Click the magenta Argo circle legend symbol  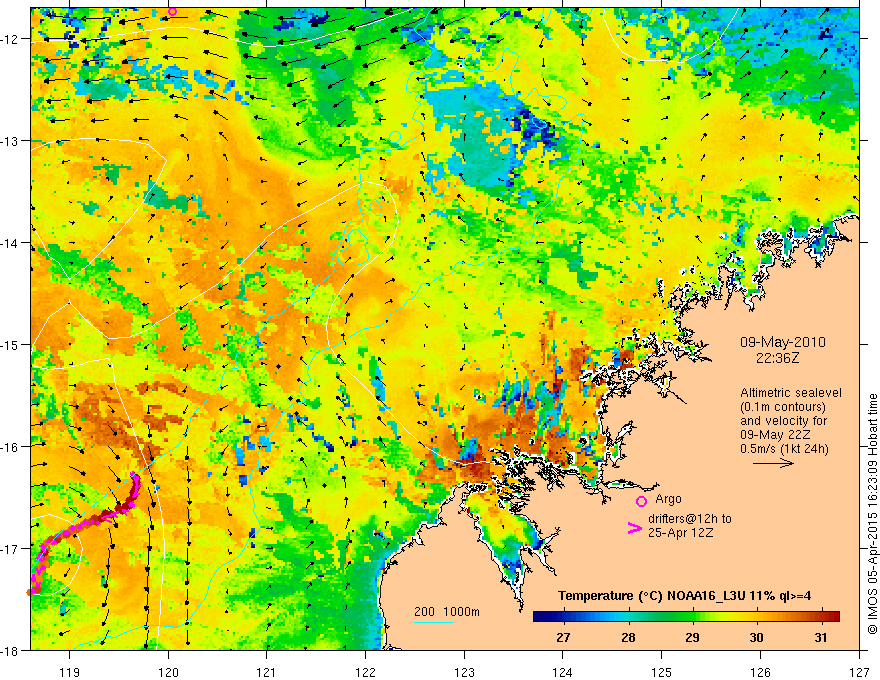point(641,501)
